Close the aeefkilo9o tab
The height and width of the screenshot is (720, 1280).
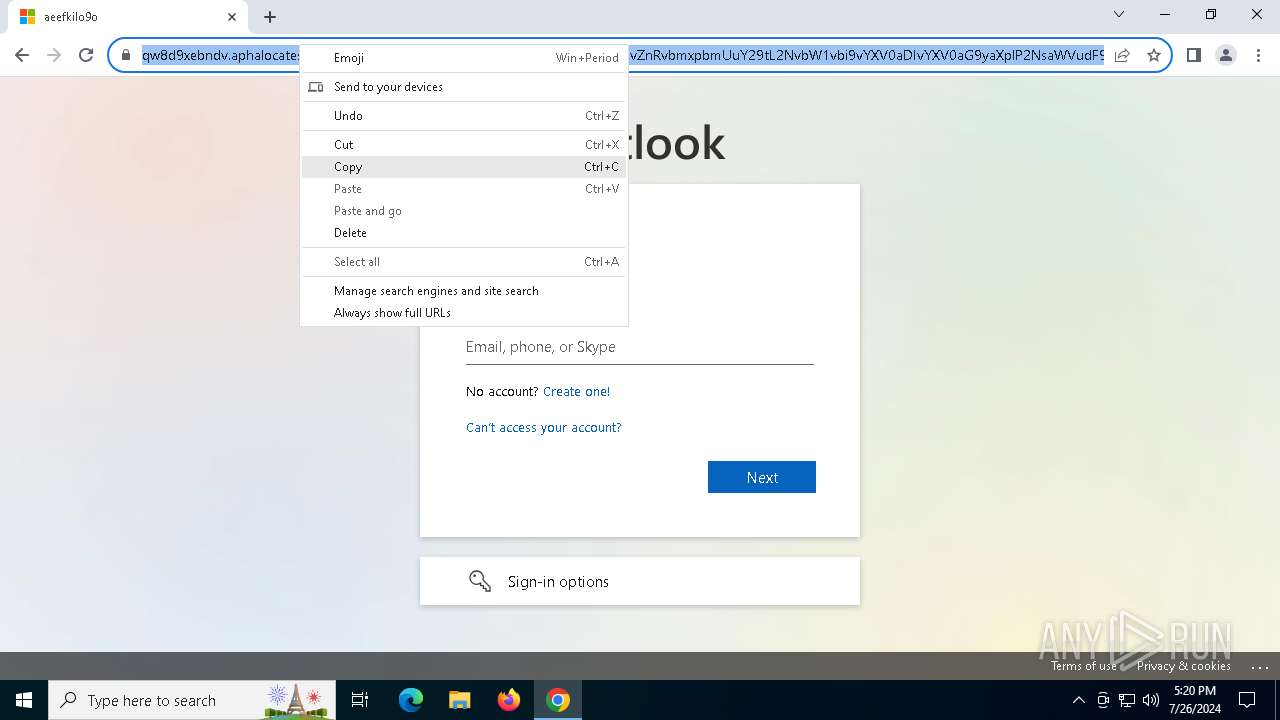(x=232, y=17)
